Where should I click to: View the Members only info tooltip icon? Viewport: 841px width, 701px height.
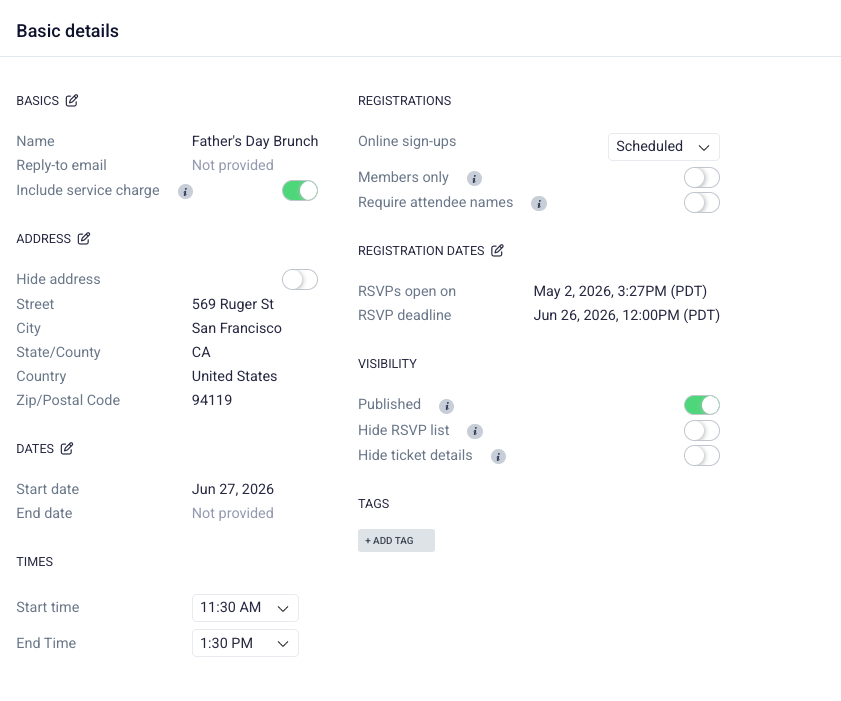coord(474,178)
